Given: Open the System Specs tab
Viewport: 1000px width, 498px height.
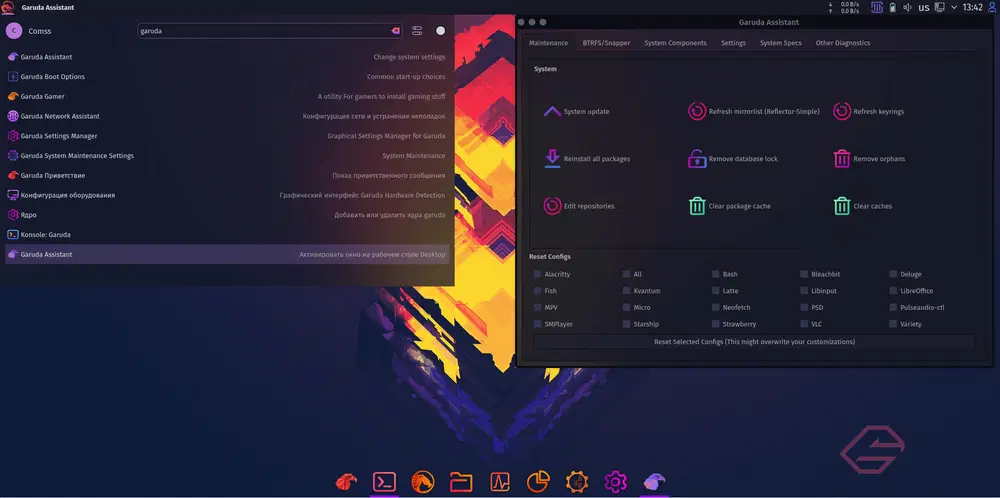Looking at the screenshot, I should click(781, 43).
